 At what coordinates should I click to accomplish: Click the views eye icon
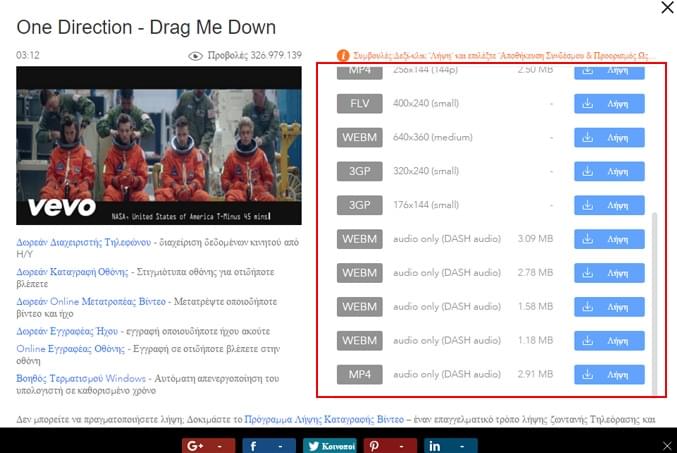pyautogui.click(x=196, y=55)
